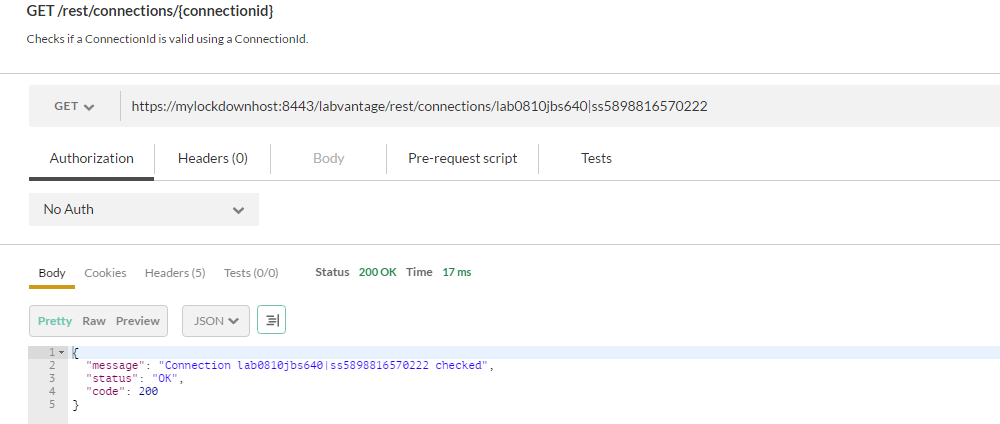This screenshot has width=1000, height=424.
Task: Open the GET method dropdown
Action: coord(74,106)
